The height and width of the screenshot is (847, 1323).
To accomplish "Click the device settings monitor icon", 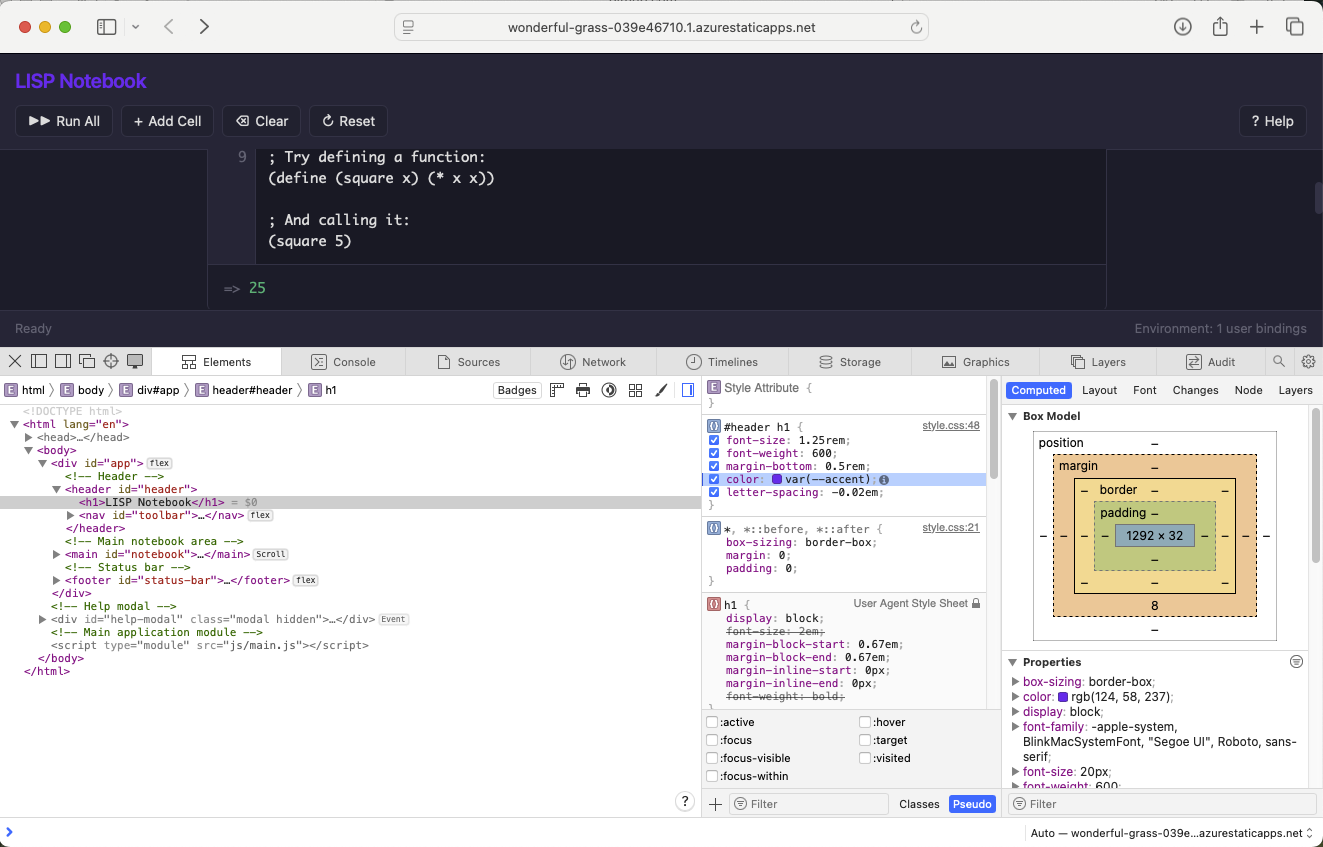I will click(x=135, y=362).
